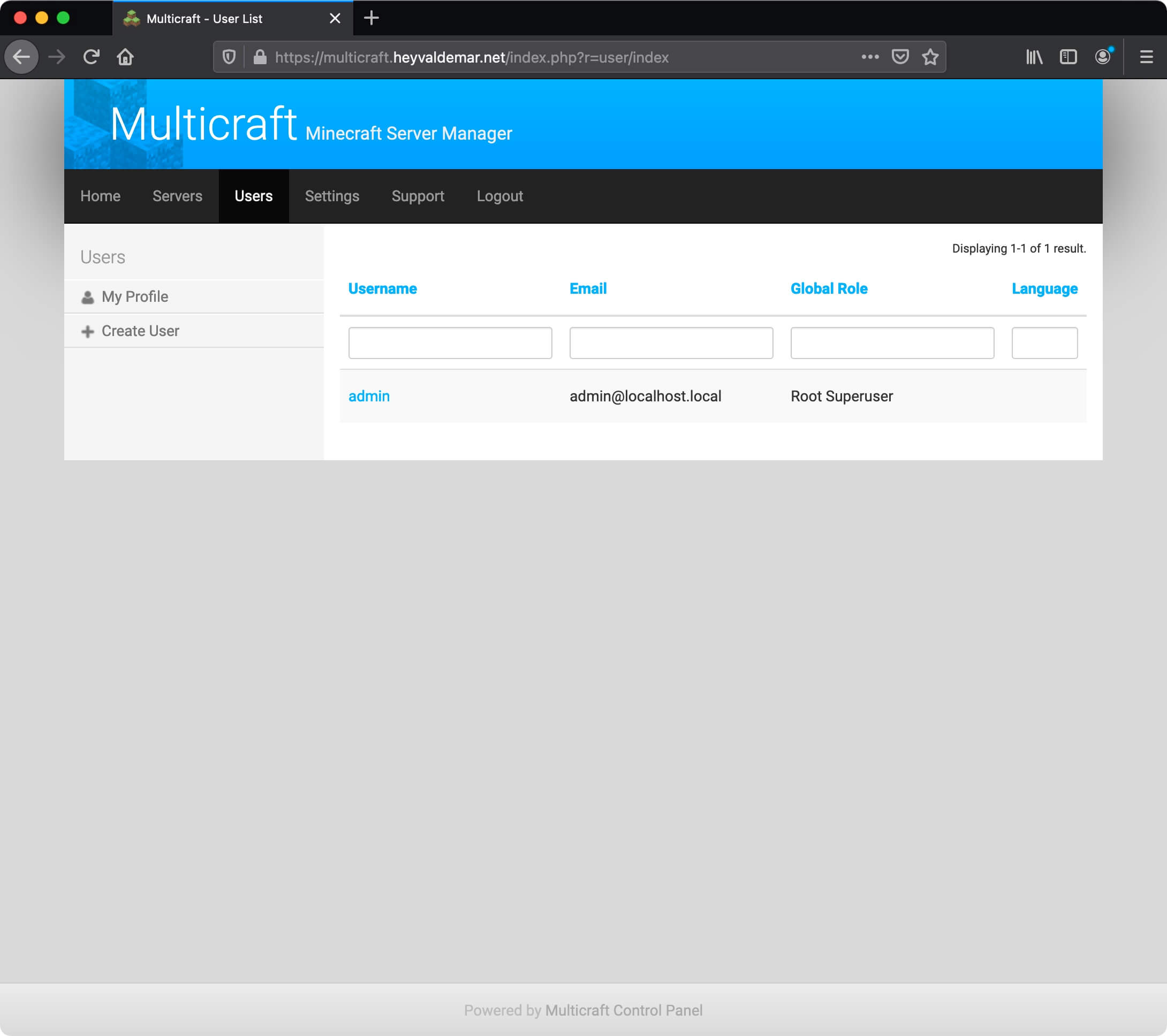This screenshot has height=1036, width=1167.
Task: Click the Multicraft header title
Action: tap(203, 124)
